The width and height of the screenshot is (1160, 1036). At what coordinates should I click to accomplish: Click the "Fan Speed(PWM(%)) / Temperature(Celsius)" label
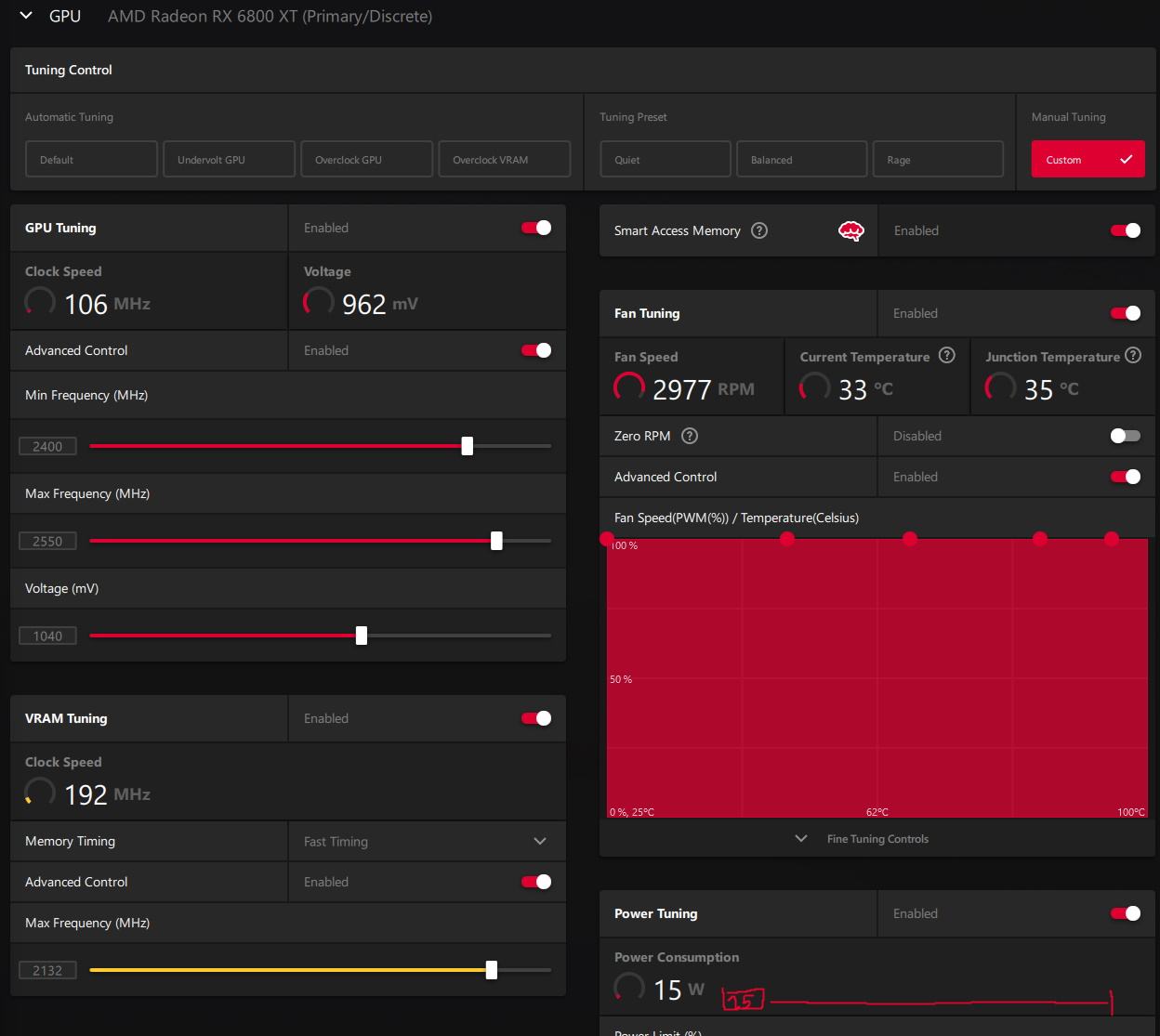tap(736, 518)
